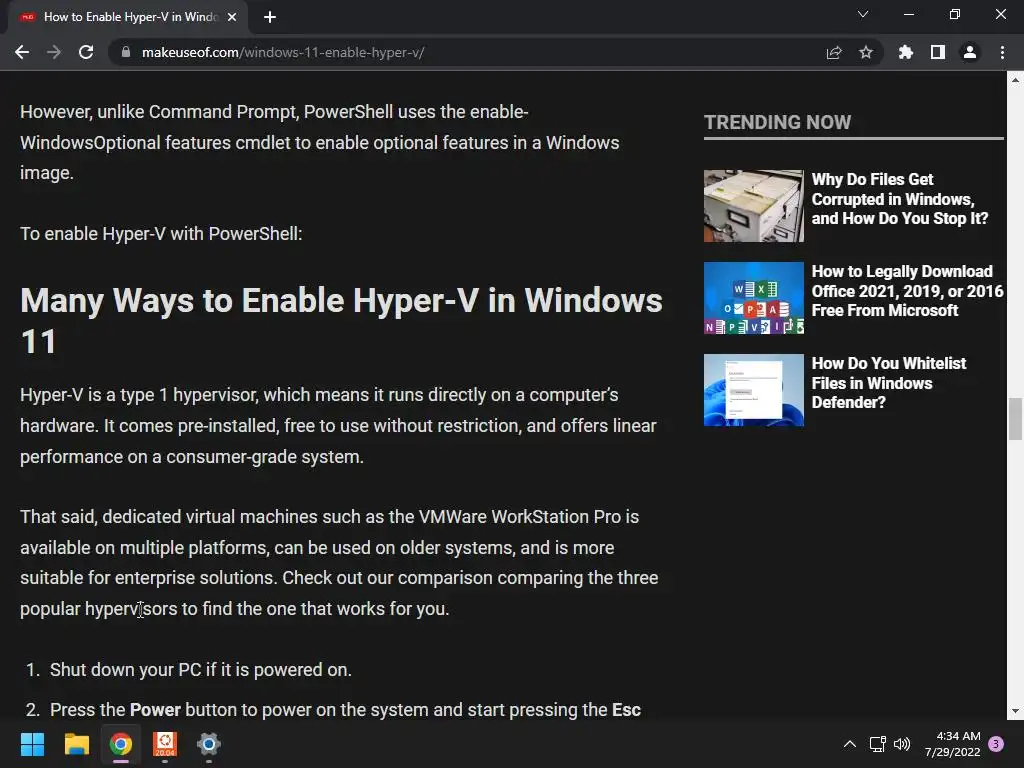Viewport: 1024px width, 768px height.
Task: Share this page icon
Action: coord(833,52)
